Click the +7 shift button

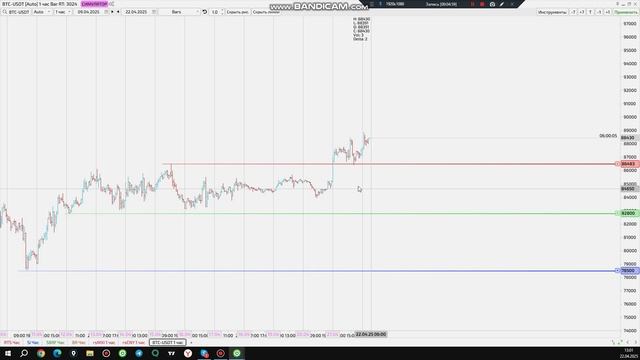click(582, 12)
